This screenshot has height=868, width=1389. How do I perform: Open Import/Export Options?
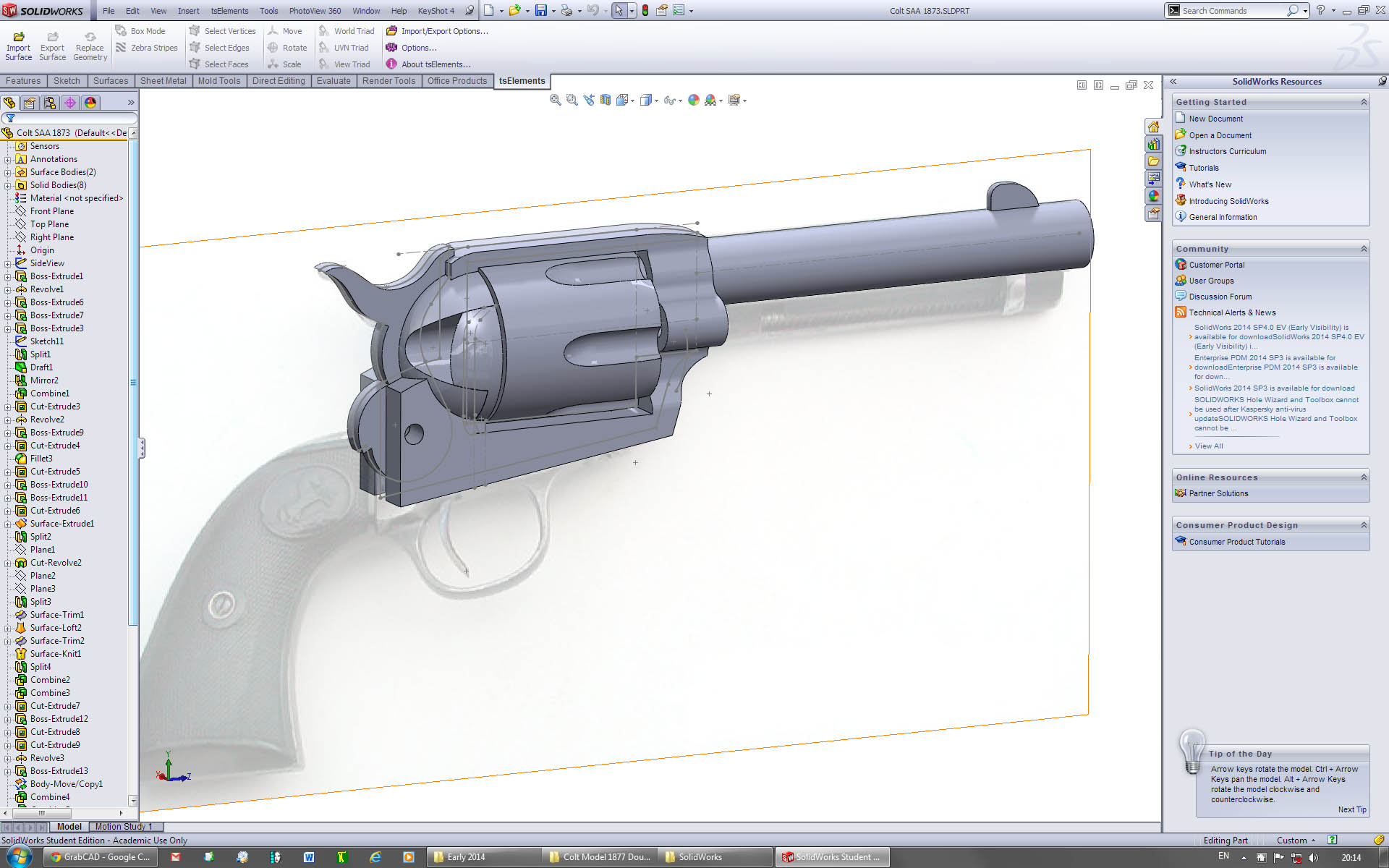(x=437, y=31)
